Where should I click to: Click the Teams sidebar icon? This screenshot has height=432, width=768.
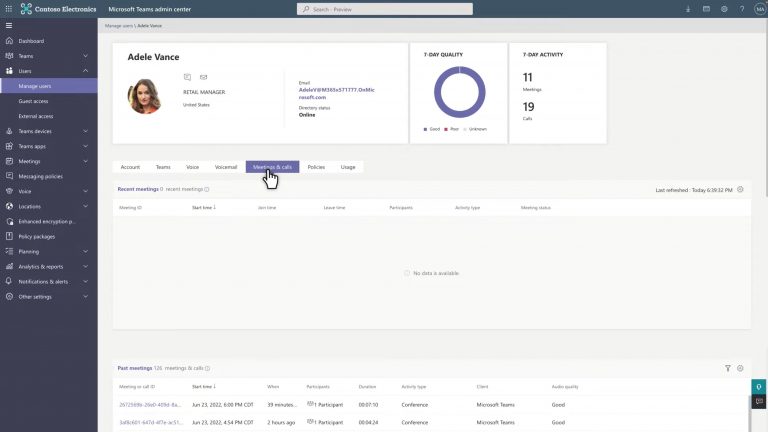click(x=9, y=56)
